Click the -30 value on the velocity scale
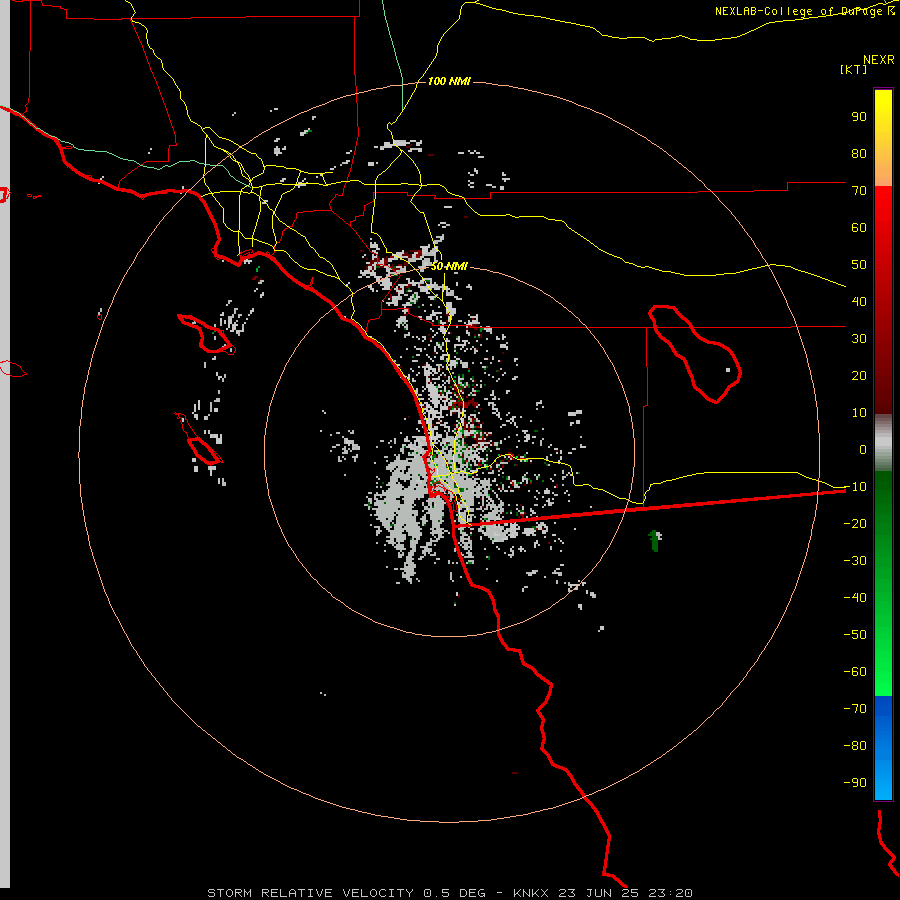900x900 pixels. click(x=855, y=561)
